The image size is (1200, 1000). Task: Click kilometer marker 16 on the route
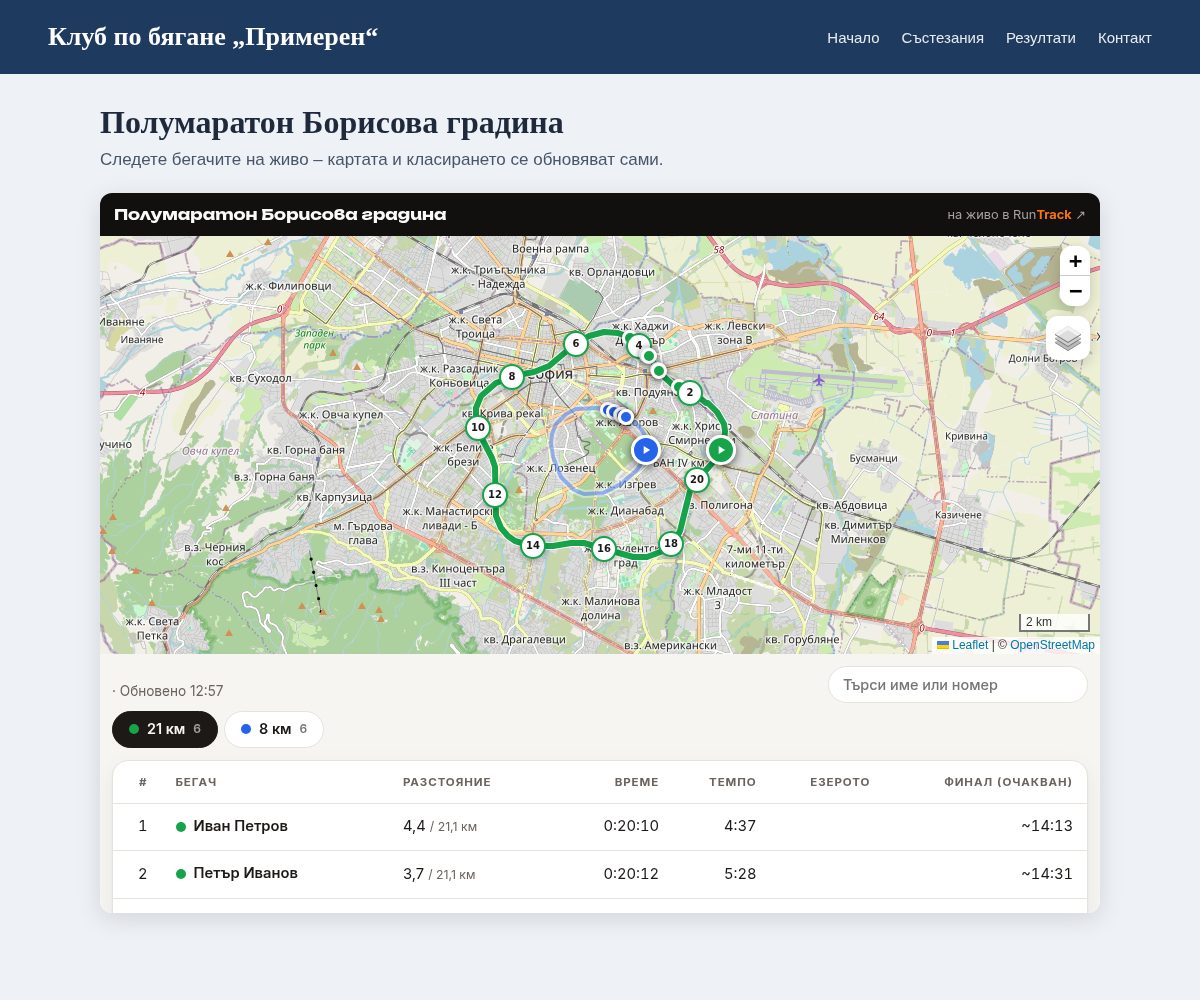click(604, 548)
